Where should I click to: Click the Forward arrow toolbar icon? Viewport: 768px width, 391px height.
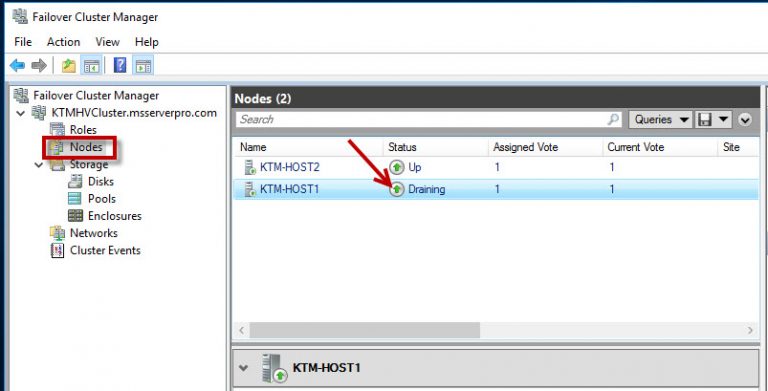[x=39, y=65]
